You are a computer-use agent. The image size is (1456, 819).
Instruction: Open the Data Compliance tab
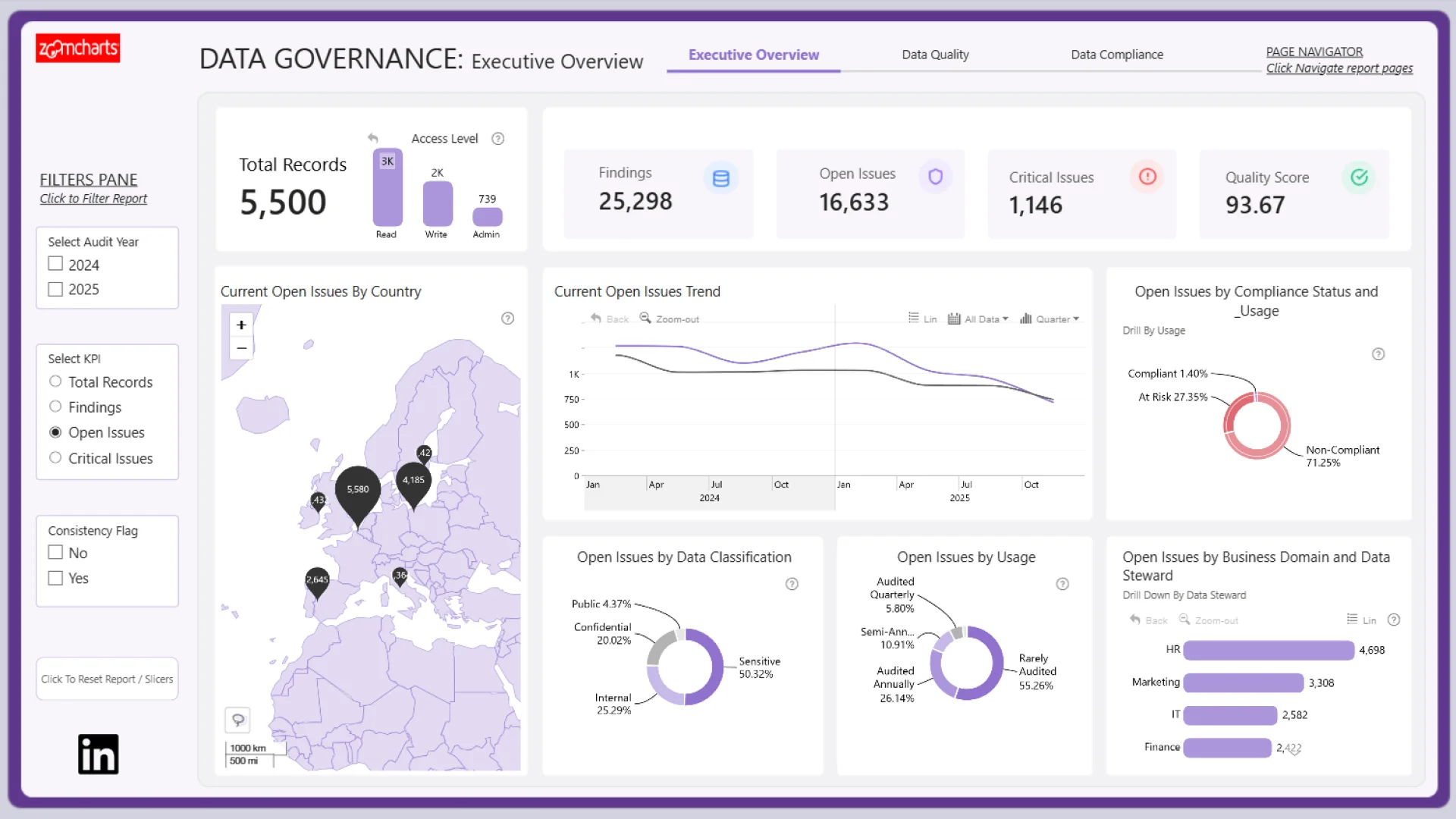1116,55
